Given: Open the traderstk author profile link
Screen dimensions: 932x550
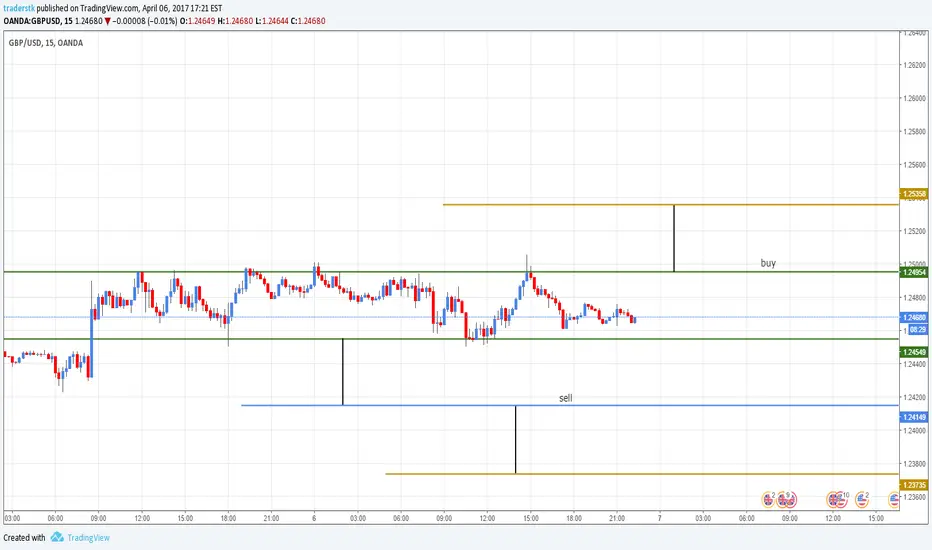Looking at the screenshot, I should point(19,8).
